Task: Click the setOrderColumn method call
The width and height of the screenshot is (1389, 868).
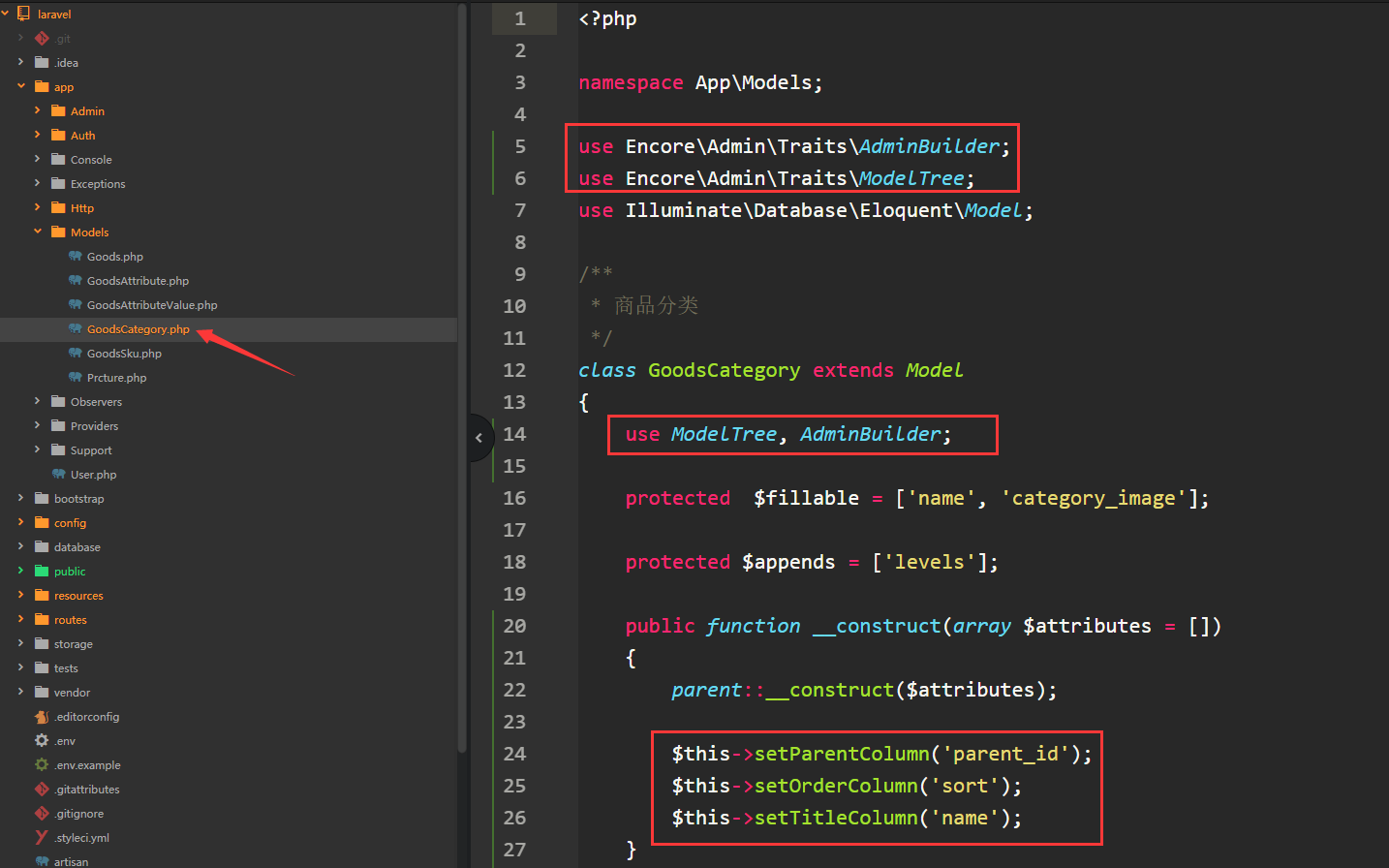Action: point(836,786)
